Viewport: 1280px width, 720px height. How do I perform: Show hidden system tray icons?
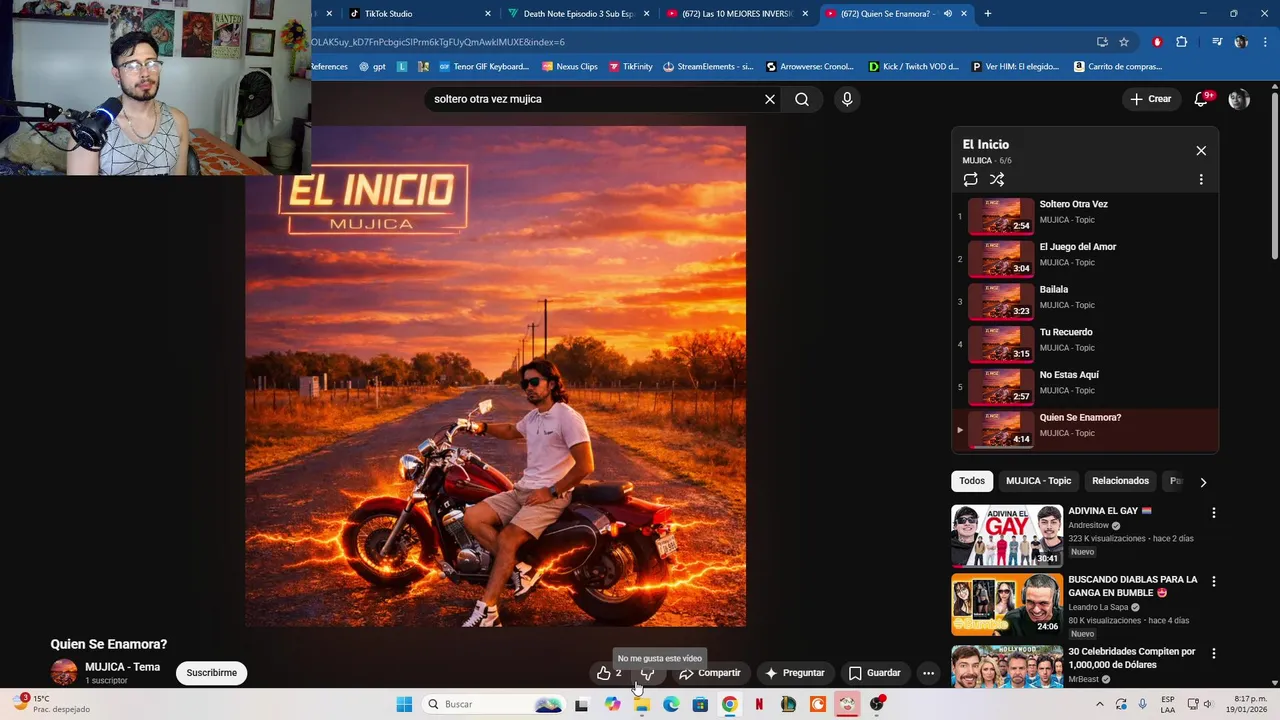point(1100,704)
